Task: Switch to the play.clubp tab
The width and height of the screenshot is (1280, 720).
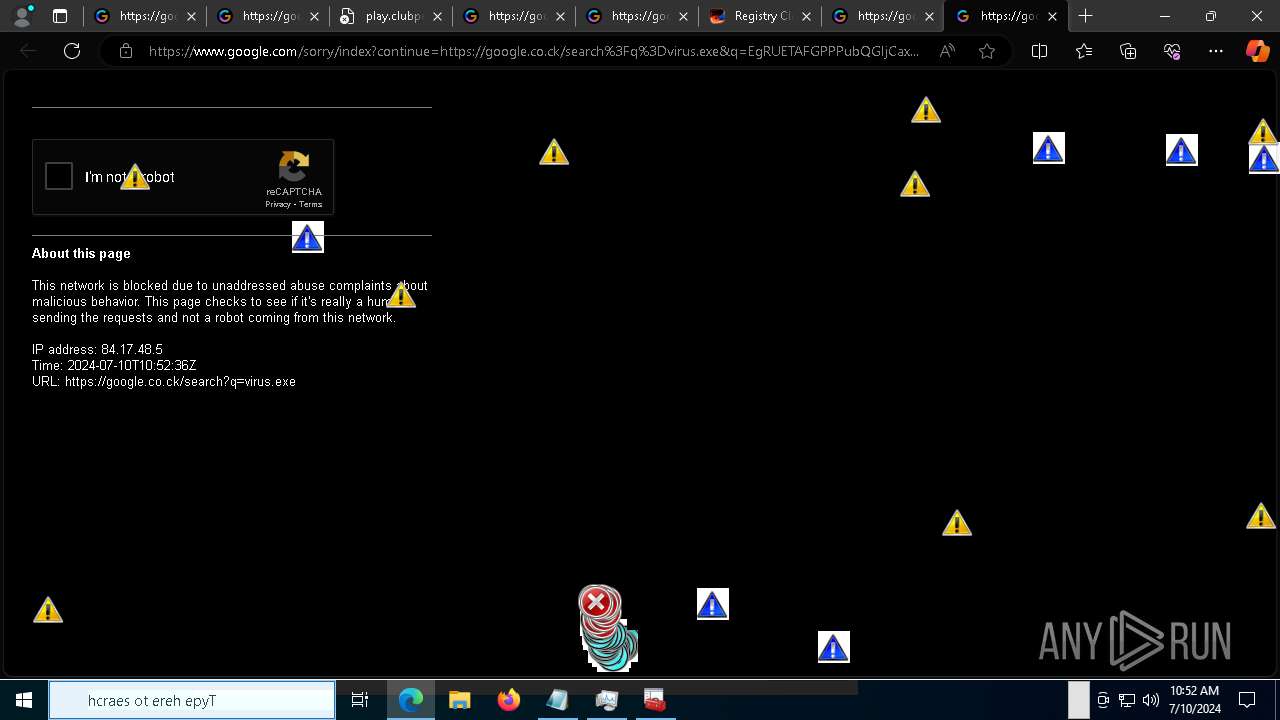Action: coord(391,16)
